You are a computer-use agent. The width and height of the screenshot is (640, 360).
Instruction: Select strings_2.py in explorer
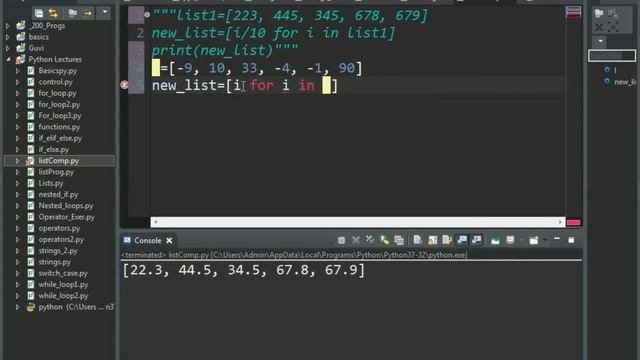(58, 251)
